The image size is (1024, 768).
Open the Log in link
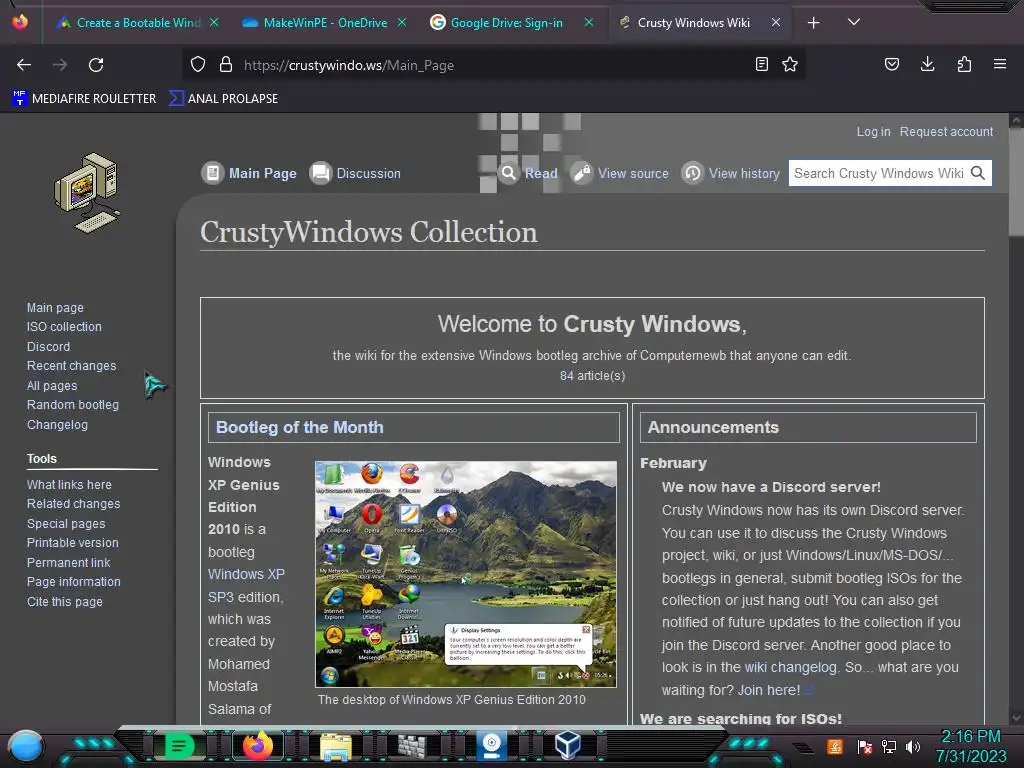coord(873,132)
